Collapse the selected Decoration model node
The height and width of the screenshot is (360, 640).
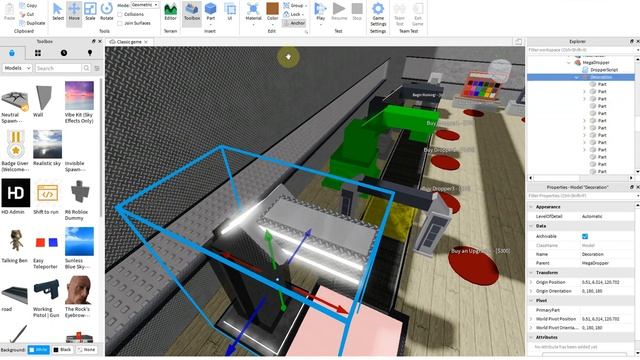(x=576, y=77)
